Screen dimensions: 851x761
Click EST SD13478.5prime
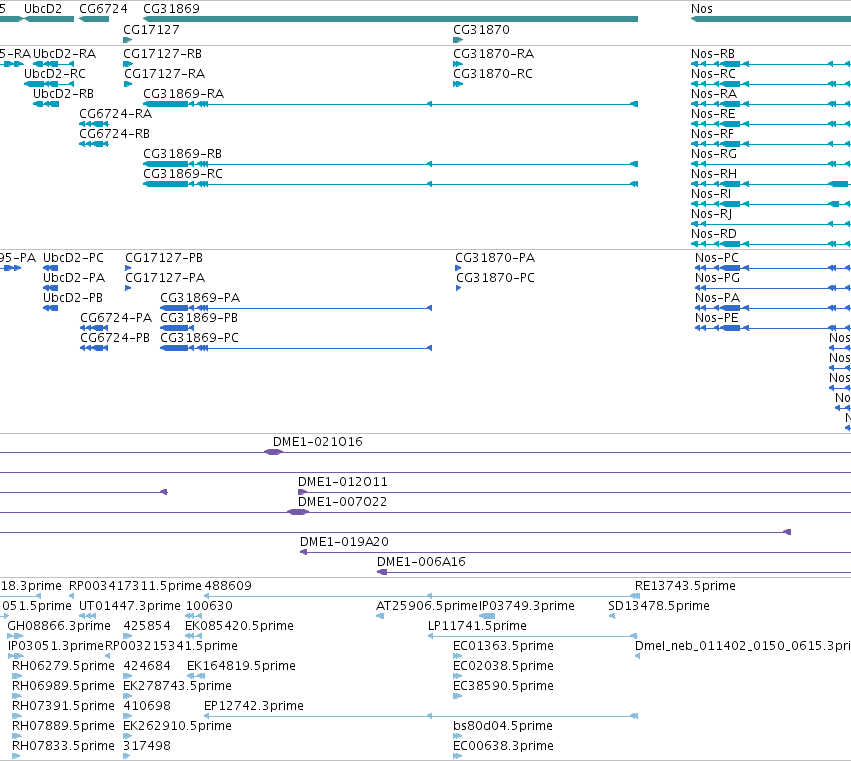(x=659, y=606)
